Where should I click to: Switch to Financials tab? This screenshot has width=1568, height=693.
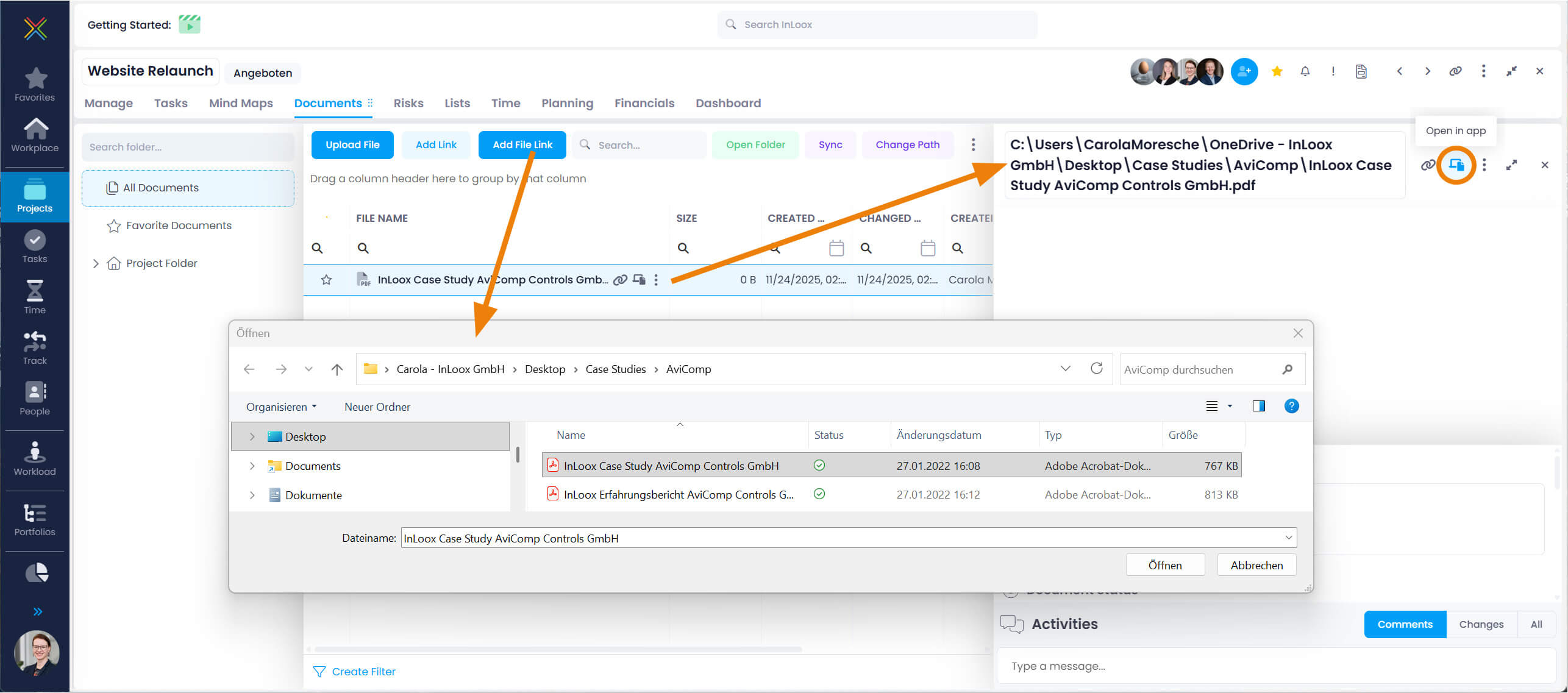tap(644, 103)
